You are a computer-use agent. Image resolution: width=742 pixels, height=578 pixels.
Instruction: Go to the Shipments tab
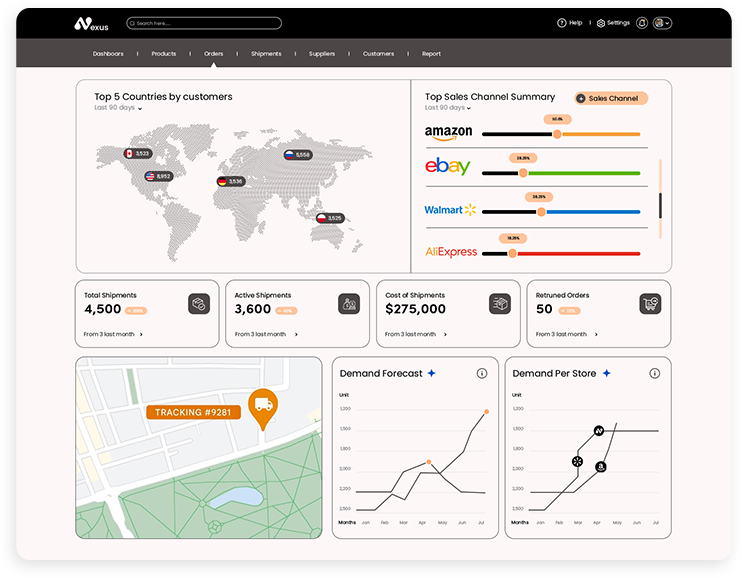(x=266, y=54)
